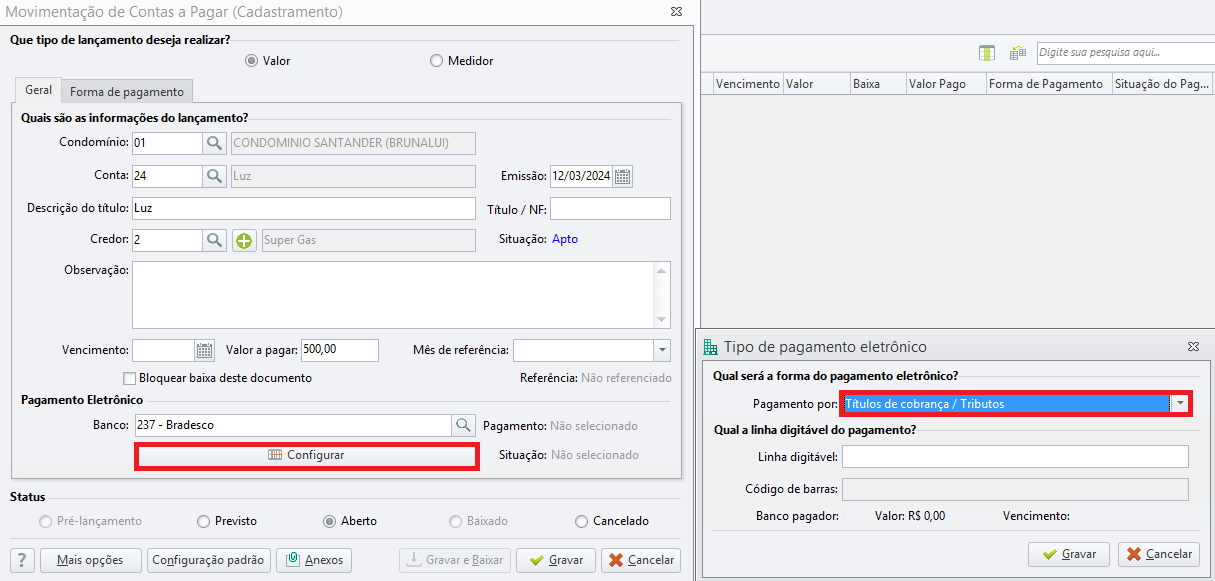Click Gravar in Tipo de pagamento dialog
Image resolution: width=1215 pixels, height=581 pixels.
1068,554
